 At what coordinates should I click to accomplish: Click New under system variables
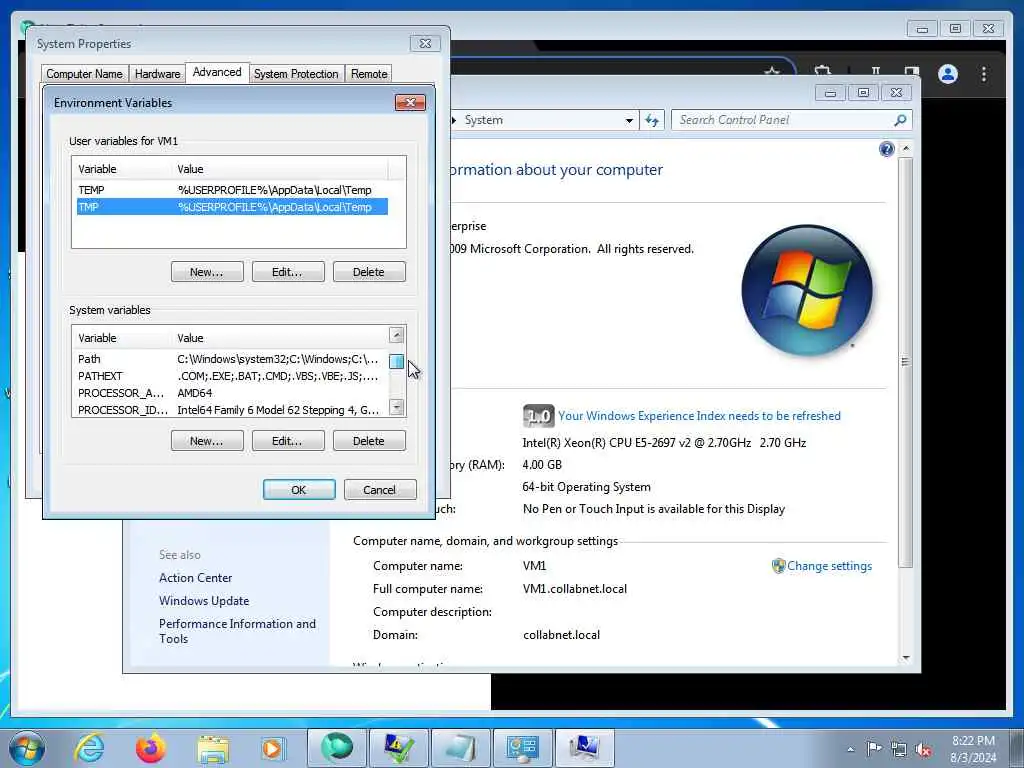pos(207,441)
